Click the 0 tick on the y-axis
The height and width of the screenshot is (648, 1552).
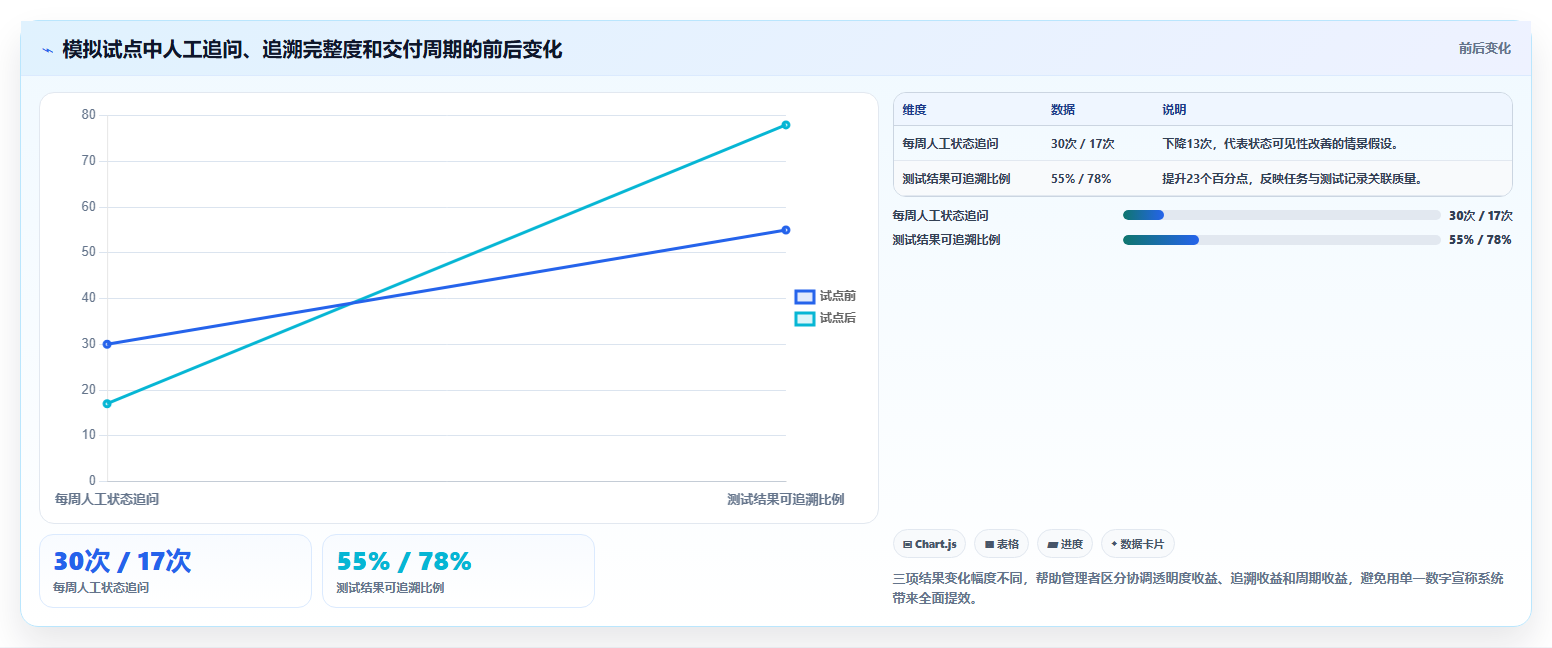point(92,481)
